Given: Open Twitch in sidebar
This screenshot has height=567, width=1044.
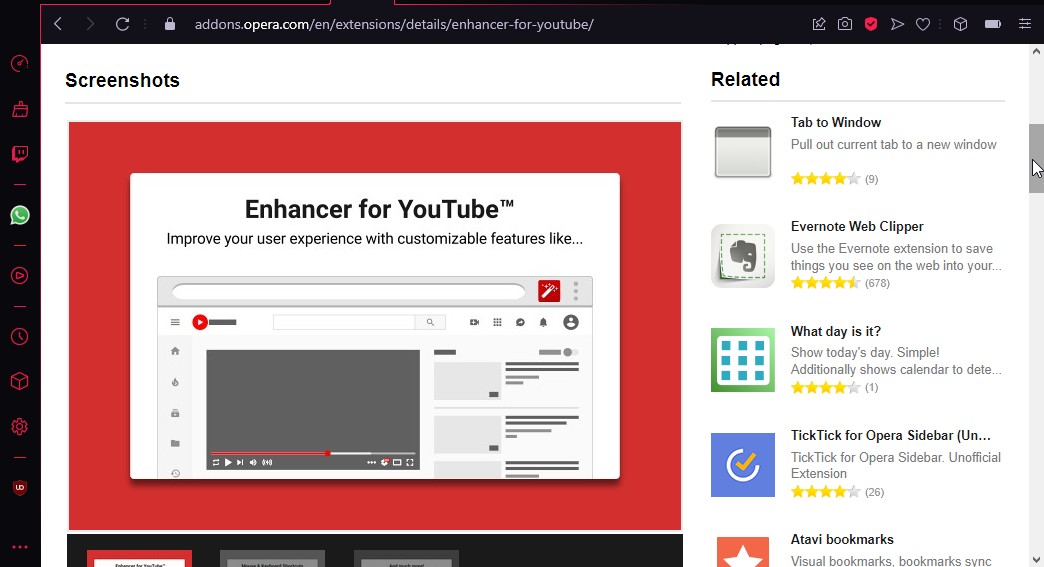Looking at the screenshot, I should 20,154.
